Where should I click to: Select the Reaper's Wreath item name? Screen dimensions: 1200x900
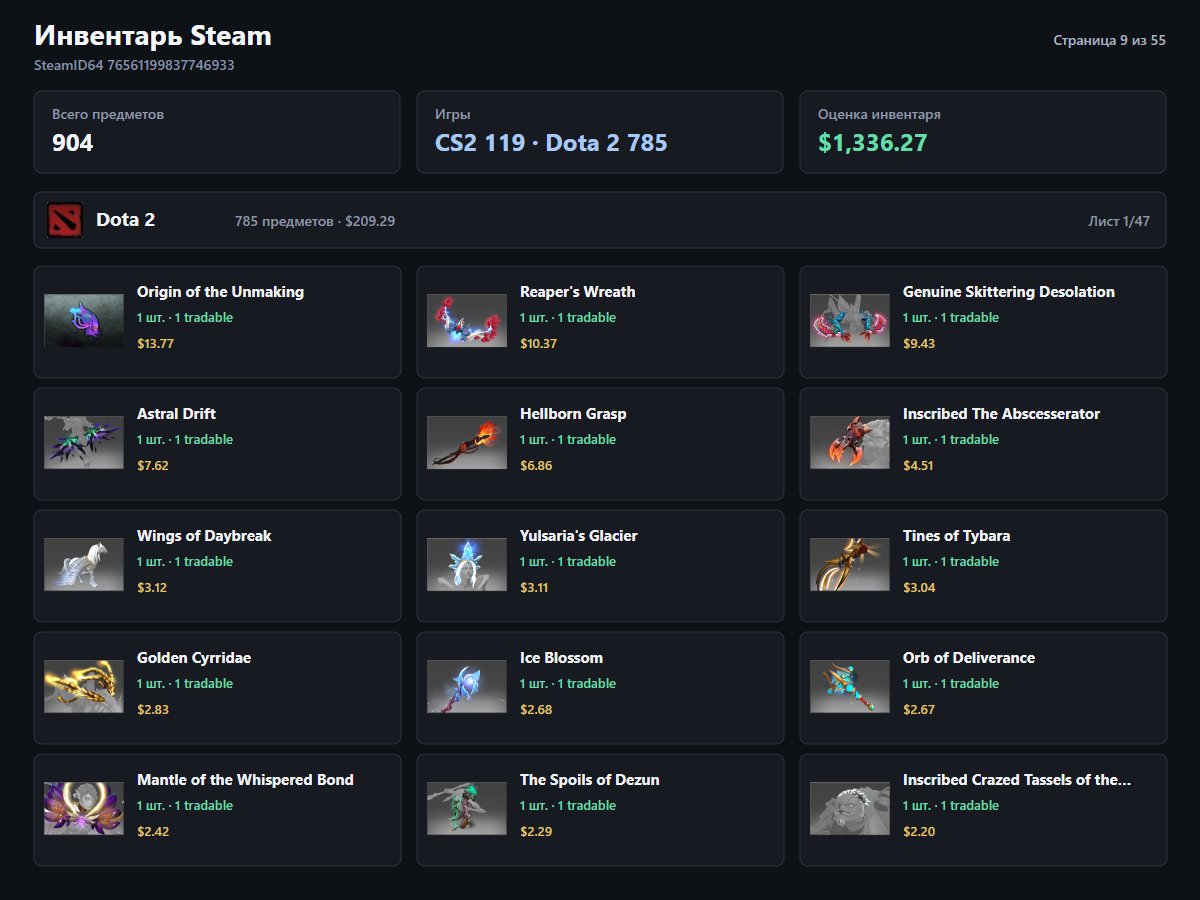coord(577,292)
